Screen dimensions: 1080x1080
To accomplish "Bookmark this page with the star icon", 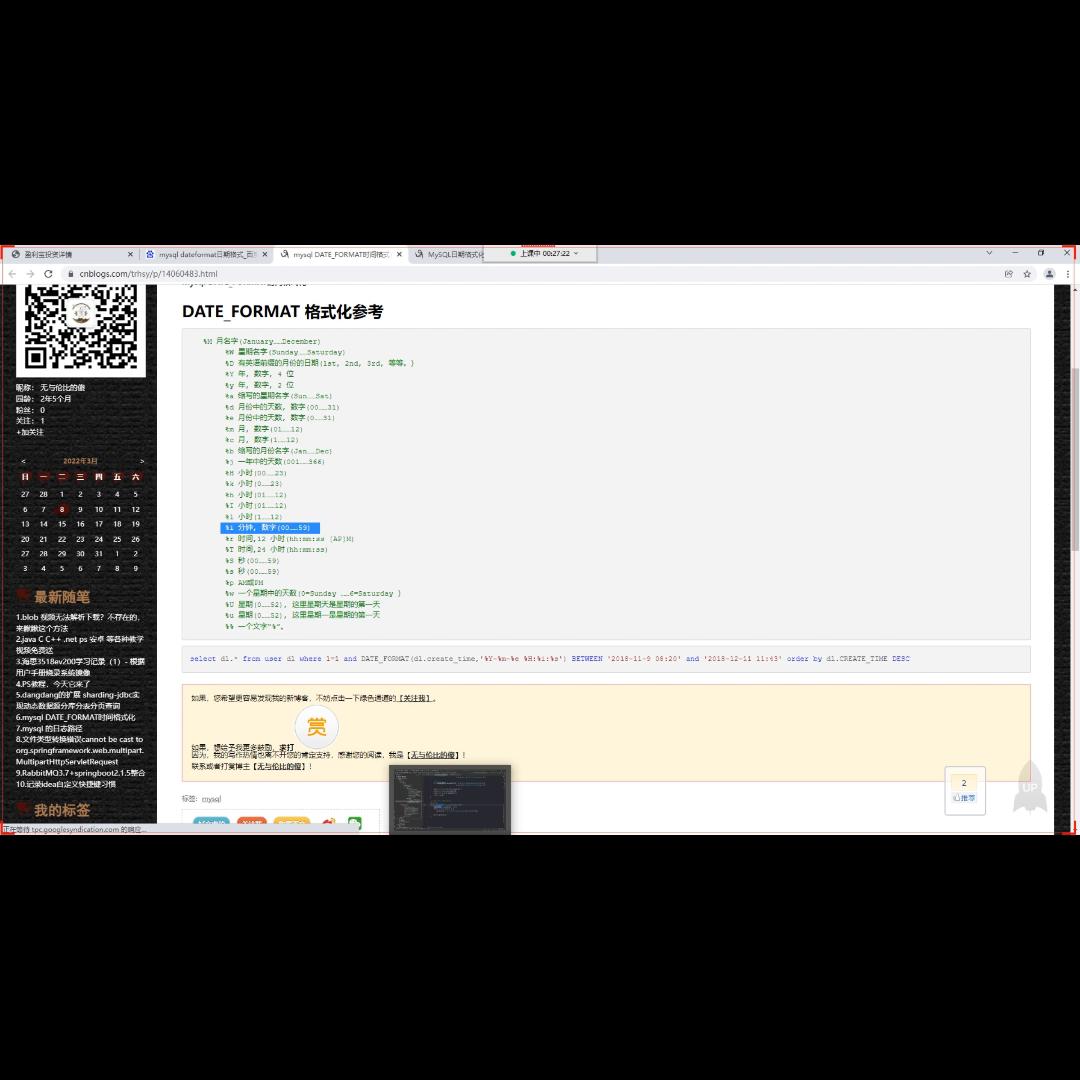I will coord(1027,273).
